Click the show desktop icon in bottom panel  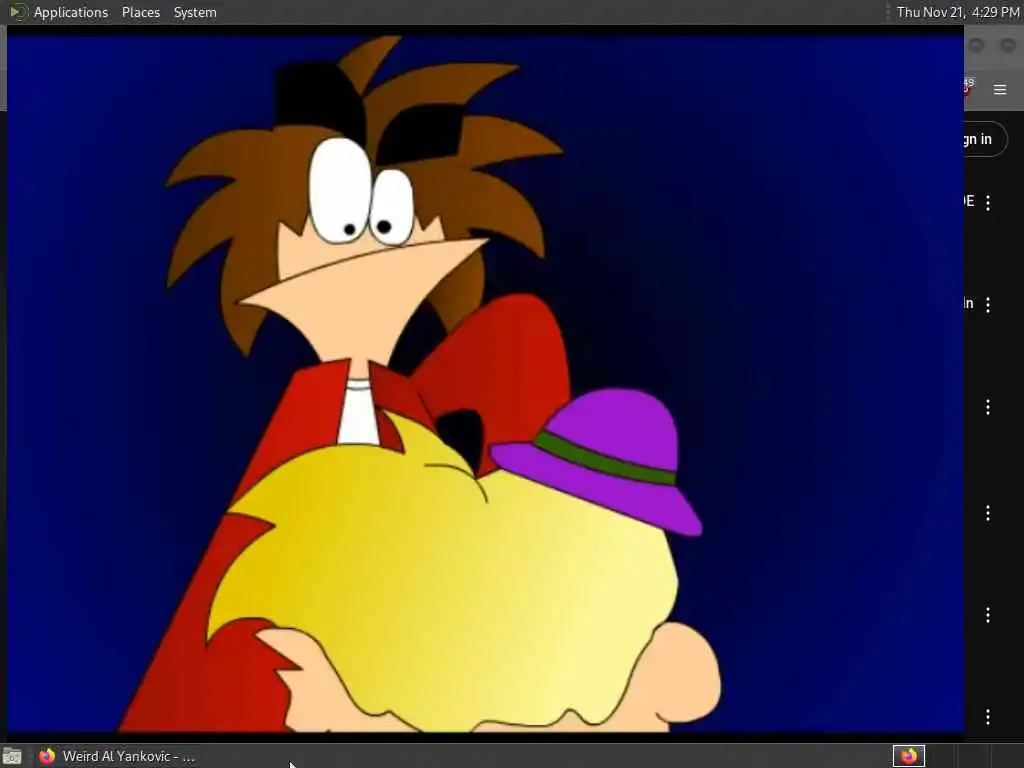[x=12, y=756]
